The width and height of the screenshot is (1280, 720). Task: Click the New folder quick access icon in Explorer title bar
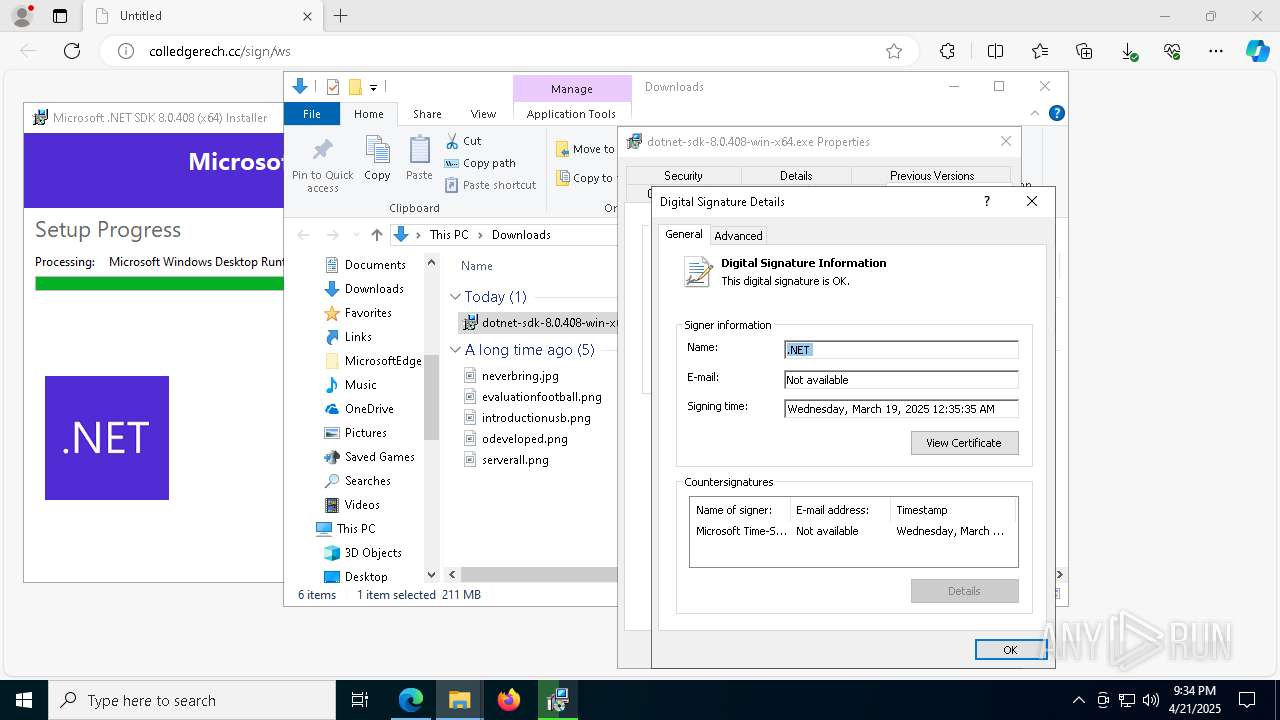354,87
